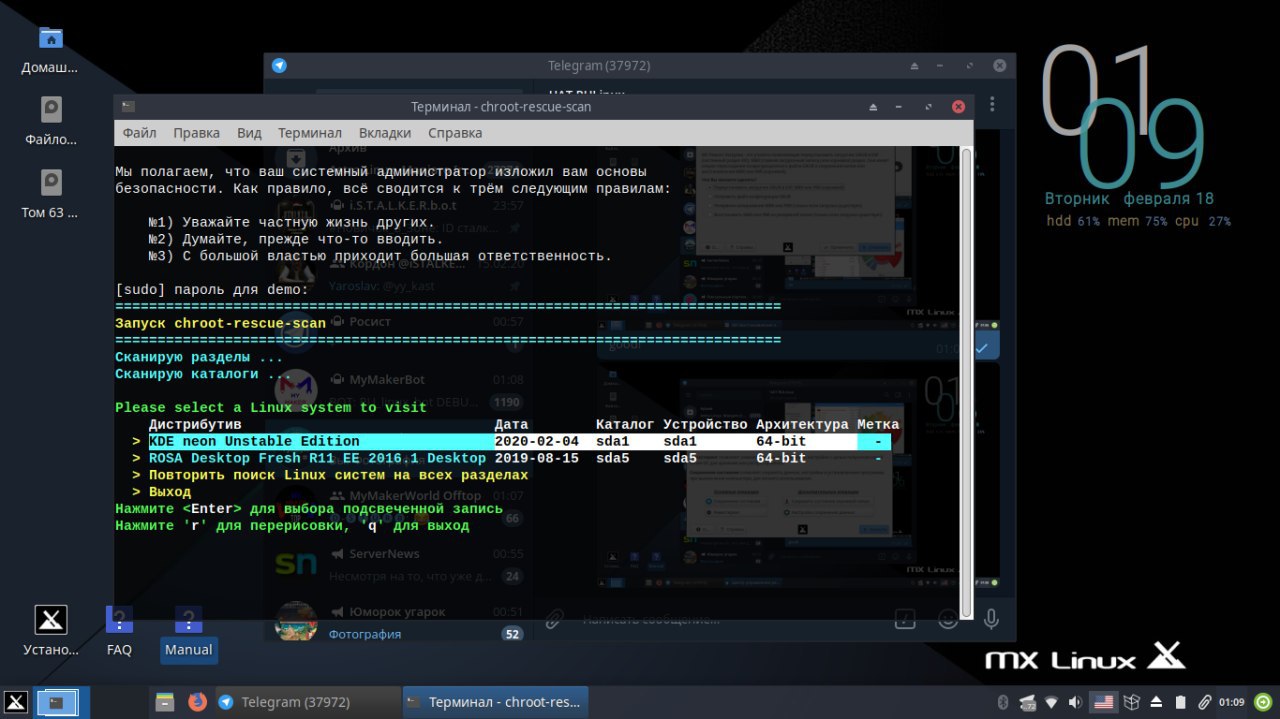This screenshot has height=719, width=1280.
Task: Click the eject removable media tray icon
Action: click(1156, 702)
